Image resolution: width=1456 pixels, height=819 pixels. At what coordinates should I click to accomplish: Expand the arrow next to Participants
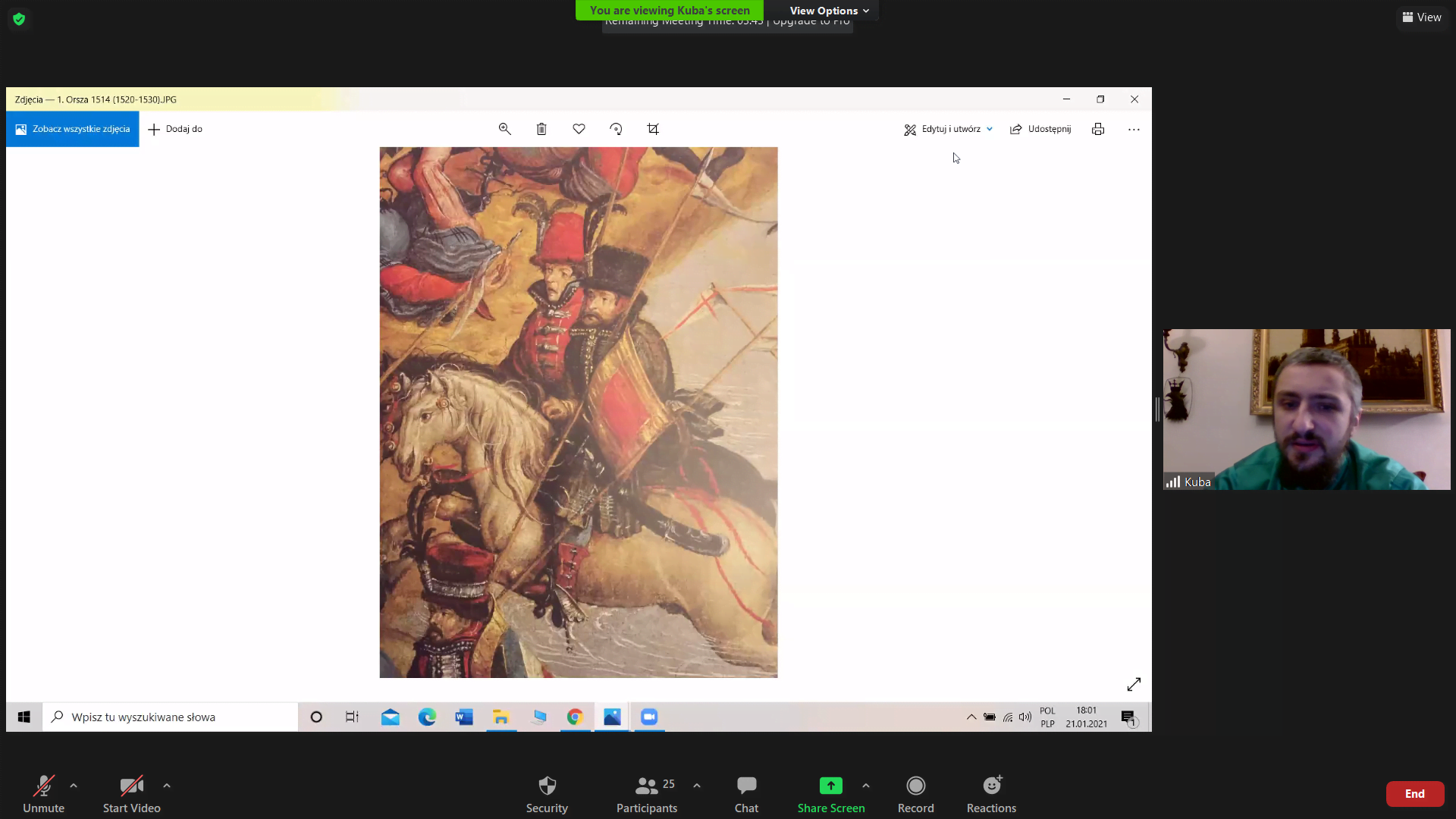(697, 786)
